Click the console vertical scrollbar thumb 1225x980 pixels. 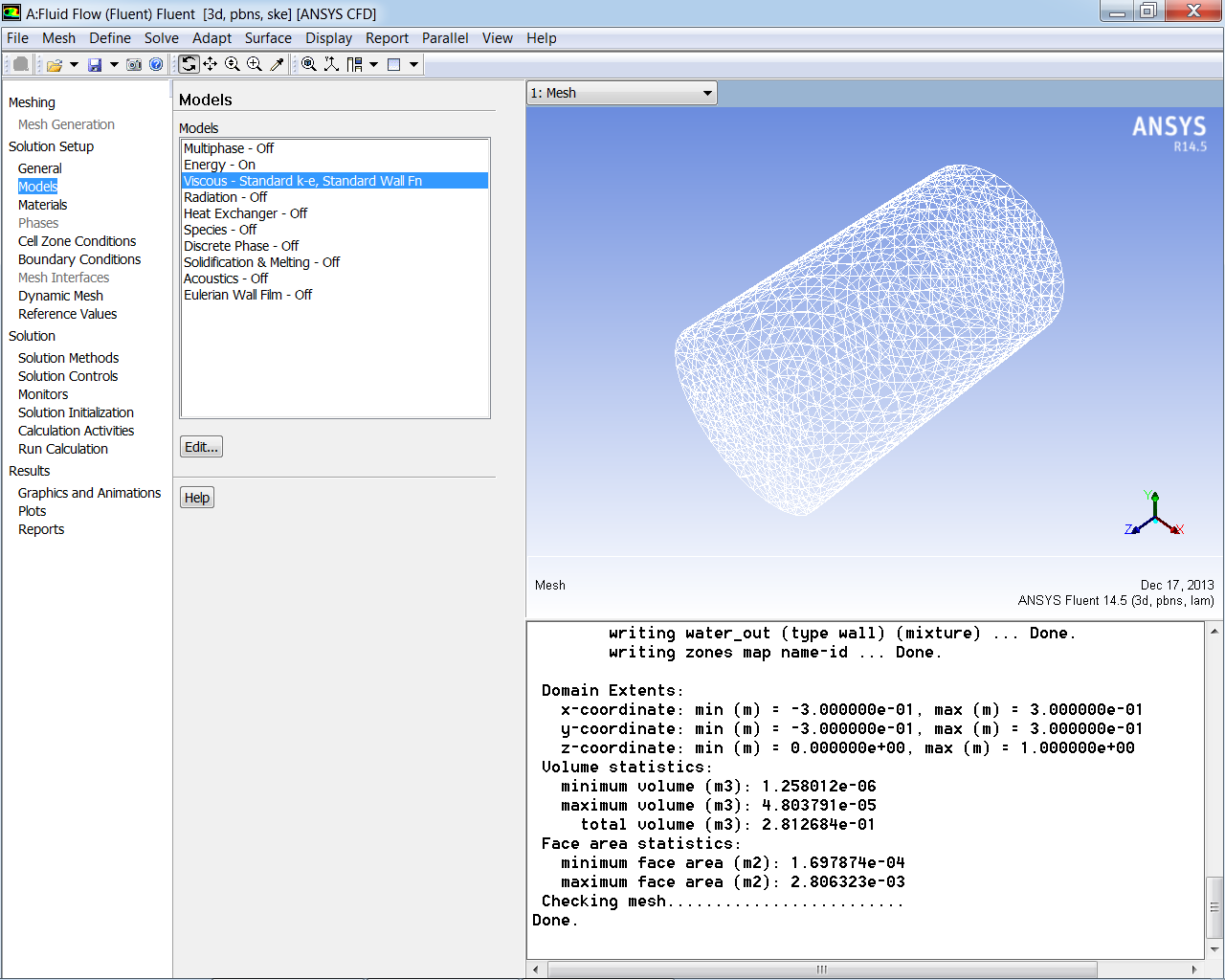(1214, 907)
